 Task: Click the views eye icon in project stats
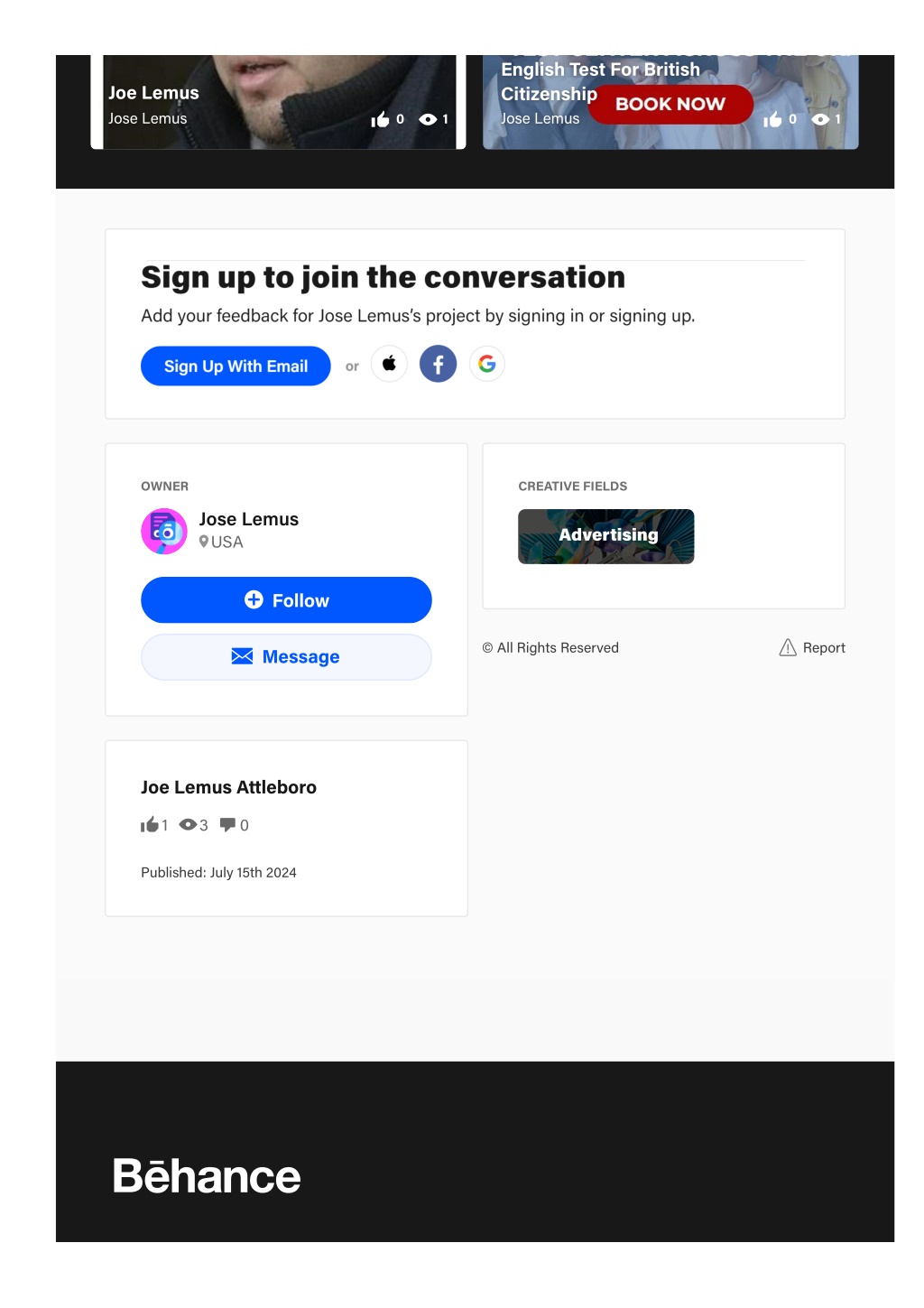pos(188,824)
